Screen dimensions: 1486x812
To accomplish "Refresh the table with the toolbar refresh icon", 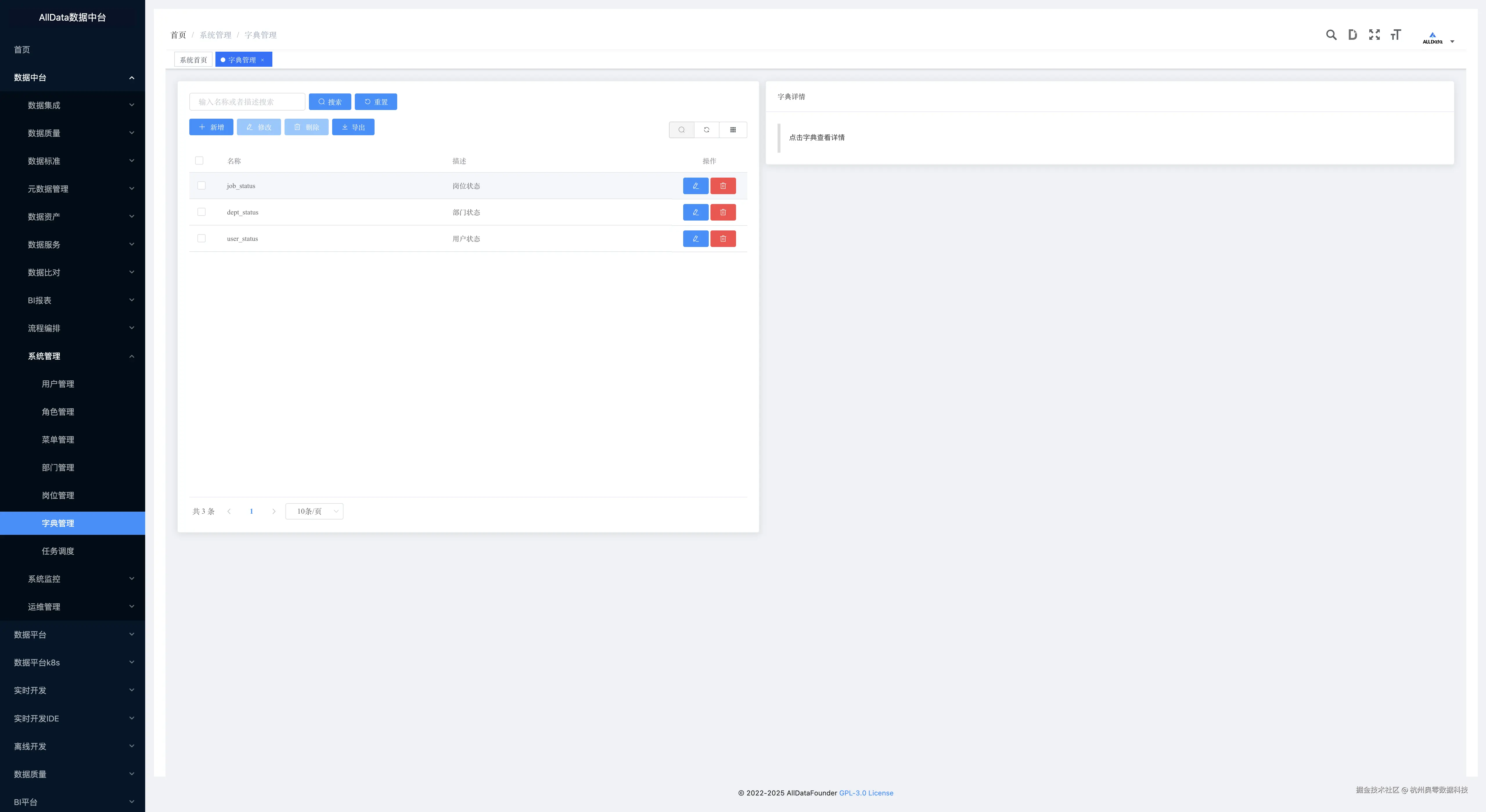I will coord(706,130).
